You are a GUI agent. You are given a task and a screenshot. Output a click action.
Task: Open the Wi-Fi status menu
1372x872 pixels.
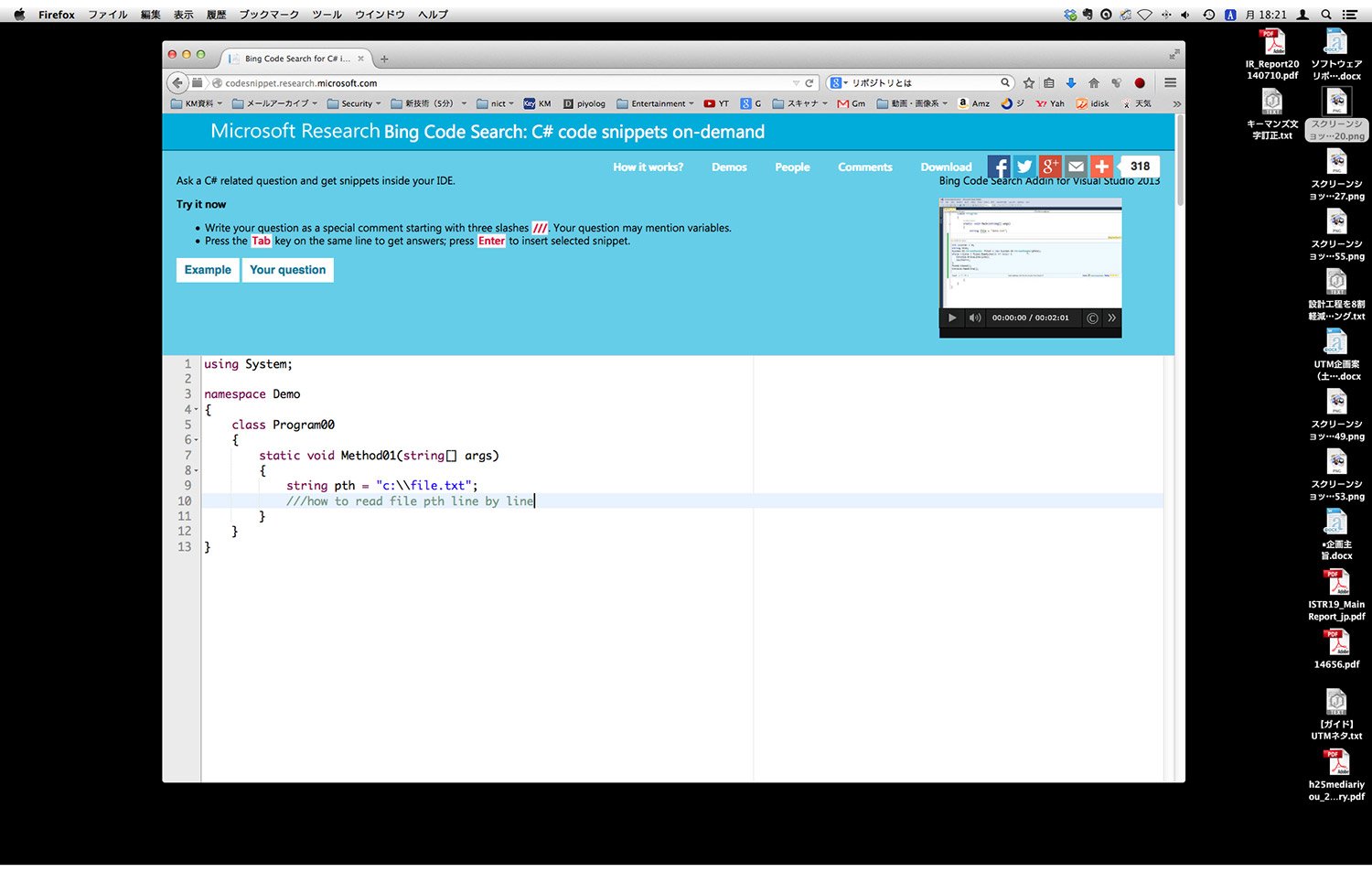click(x=1144, y=15)
